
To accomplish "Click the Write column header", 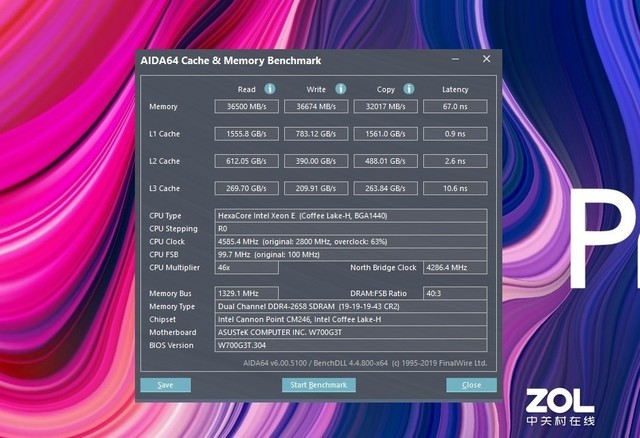I will coord(316,89).
